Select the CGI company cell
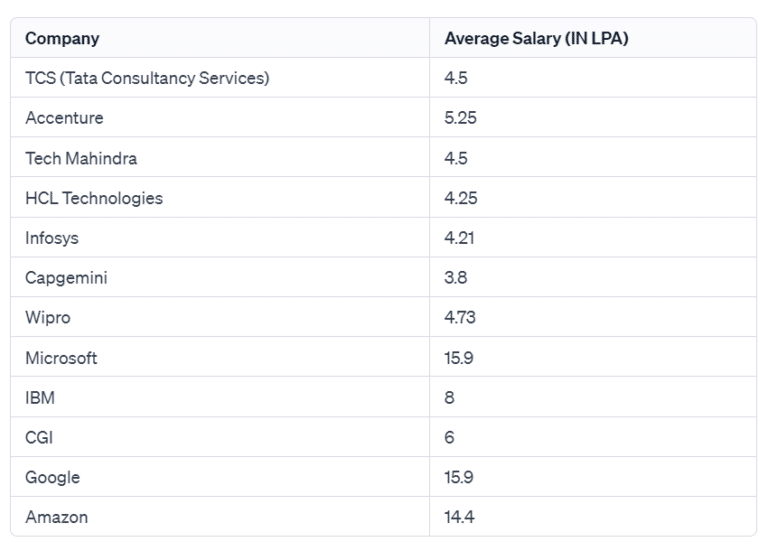768x551 pixels. point(38,438)
